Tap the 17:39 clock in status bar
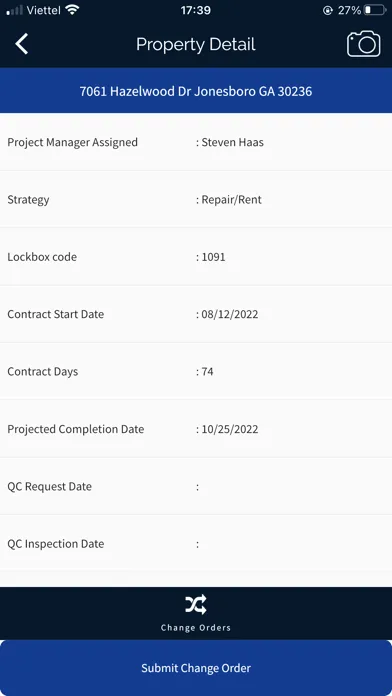 point(196,10)
